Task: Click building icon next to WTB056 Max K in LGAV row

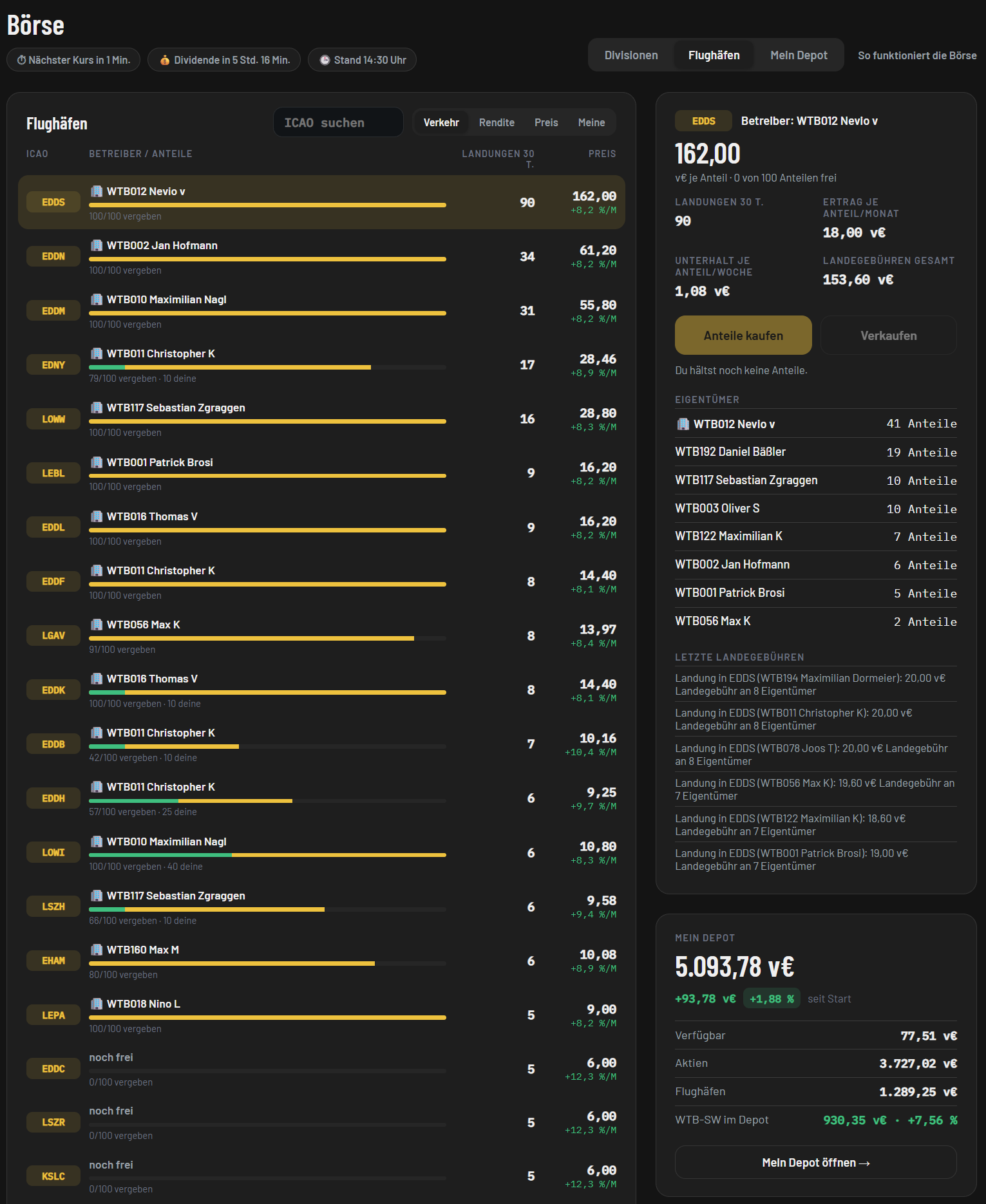Action: click(x=97, y=625)
